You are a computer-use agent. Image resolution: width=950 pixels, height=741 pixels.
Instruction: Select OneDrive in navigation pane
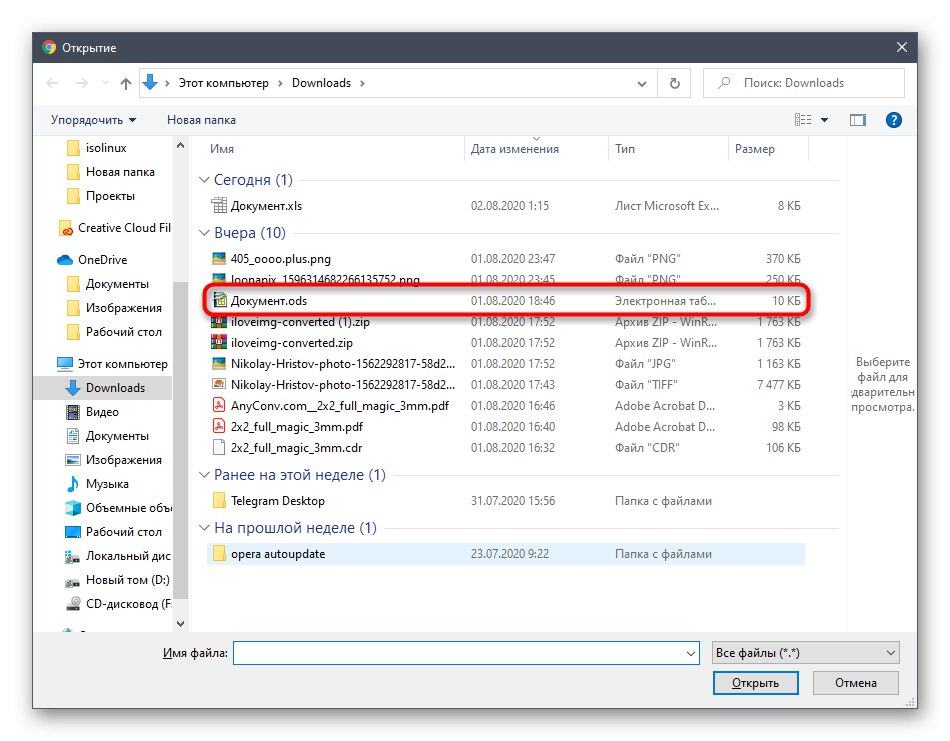click(102, 259)
